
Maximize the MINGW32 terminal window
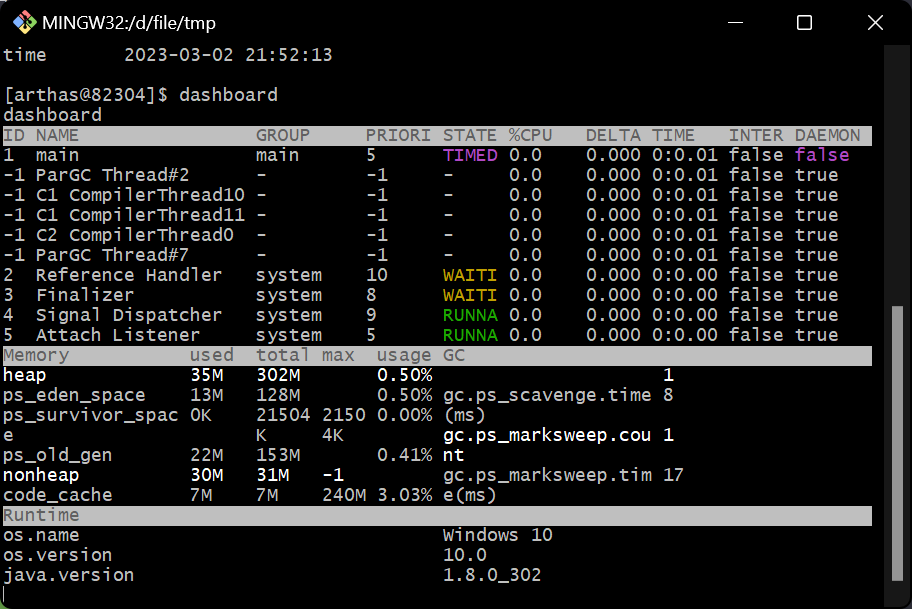tap(804, 22)
